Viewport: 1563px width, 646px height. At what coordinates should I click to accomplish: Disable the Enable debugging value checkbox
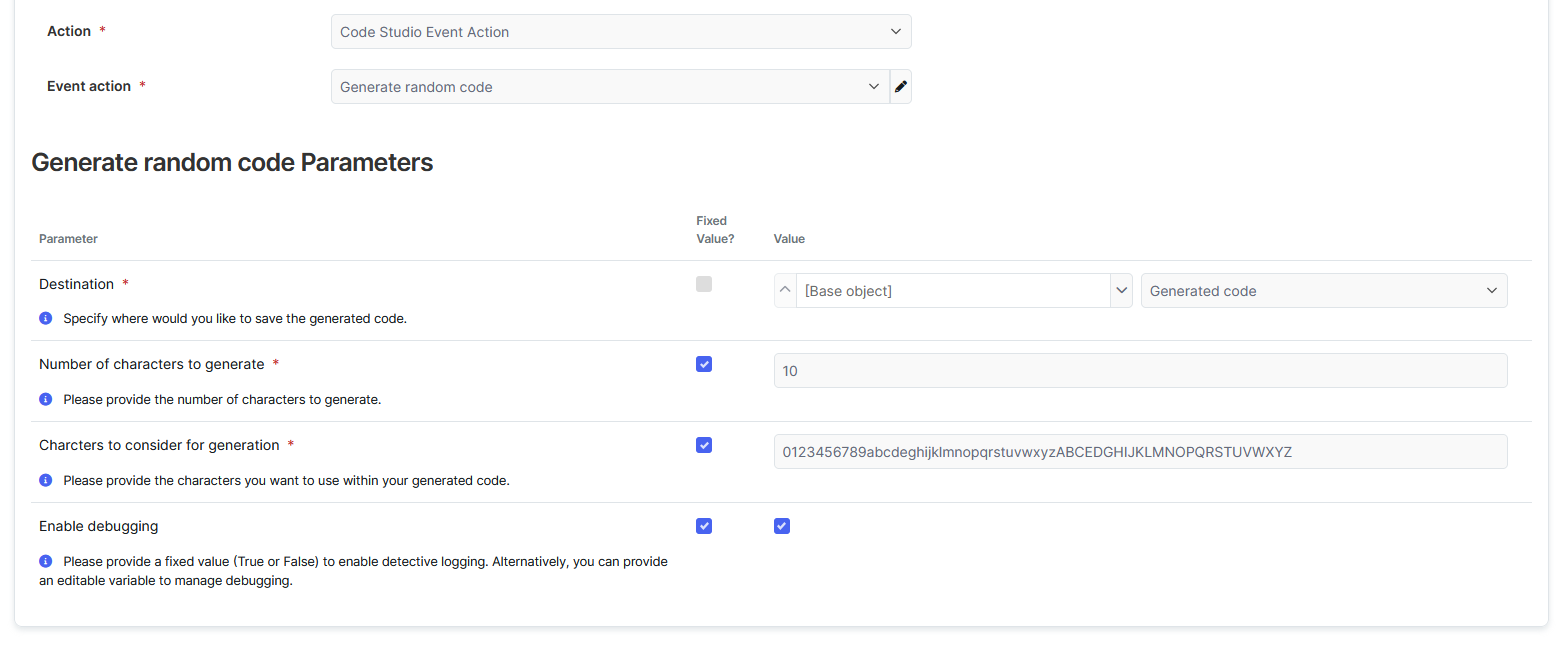pyautogui.click(x=782, y=526)
